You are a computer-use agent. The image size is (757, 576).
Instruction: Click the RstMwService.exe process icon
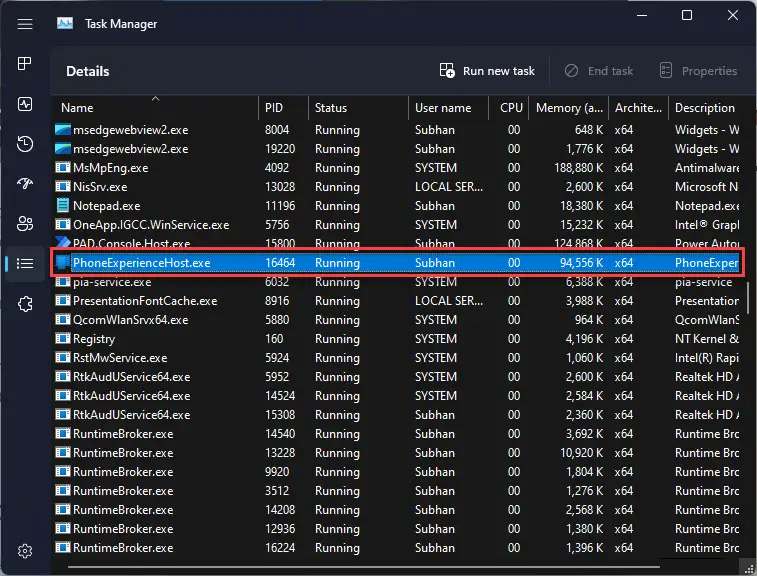coord(63,358)
